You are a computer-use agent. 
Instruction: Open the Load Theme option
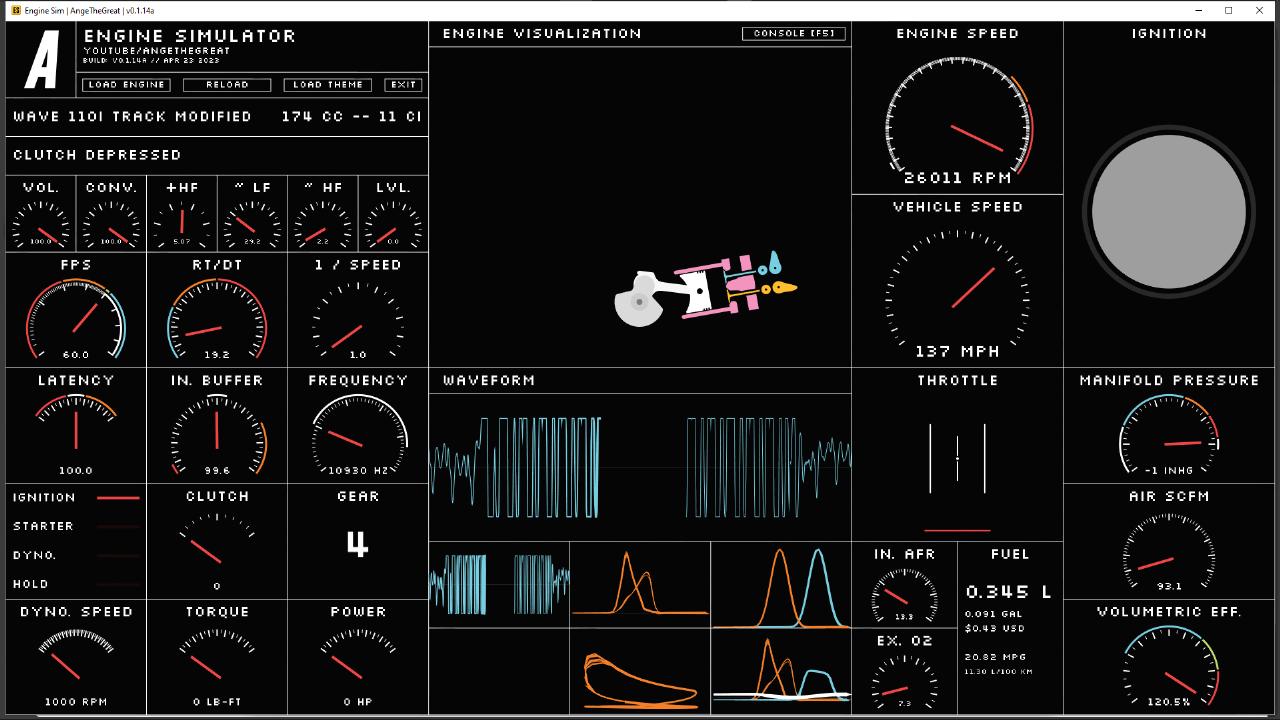click(x=328, y=85)
